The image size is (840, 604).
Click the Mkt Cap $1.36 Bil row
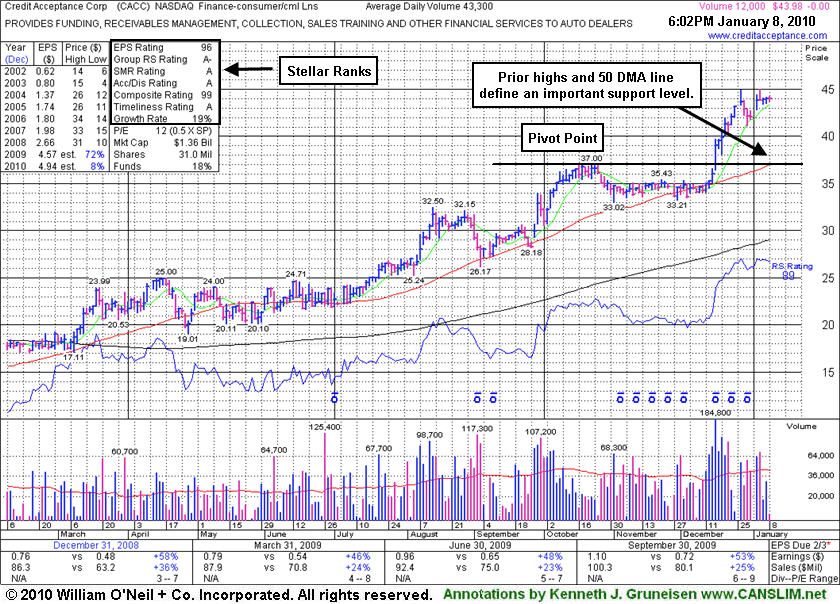pyautogui.click(x=162, y=143)
